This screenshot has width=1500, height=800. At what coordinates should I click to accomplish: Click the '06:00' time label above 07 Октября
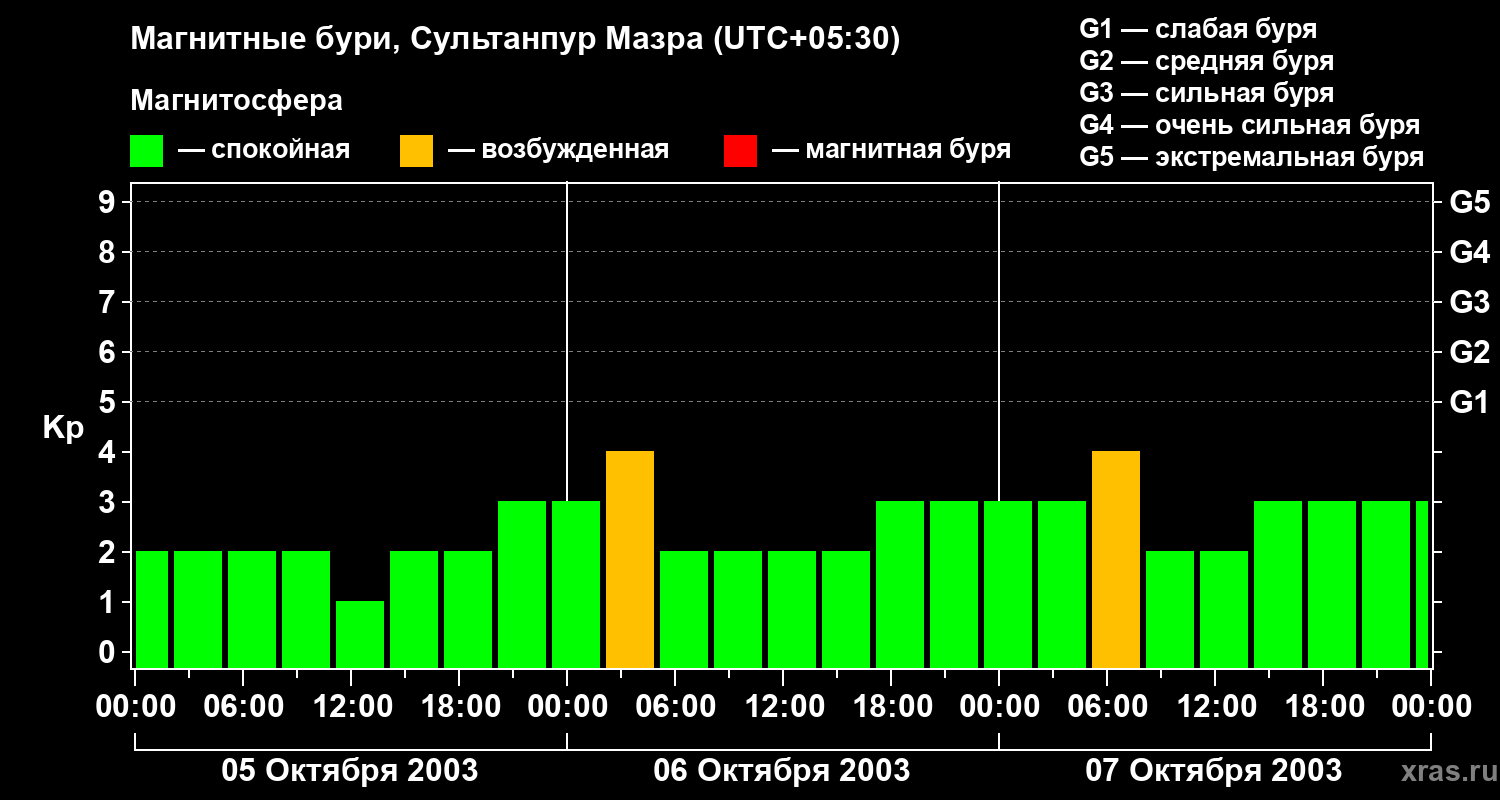point(1108,707)
